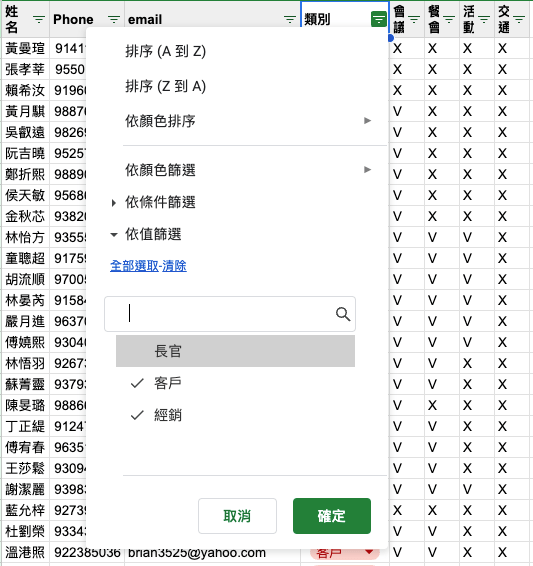Select name cell 童聰超
Viewport: 533px width, 566px height.
pyautogui.click(x=25, y=258)
